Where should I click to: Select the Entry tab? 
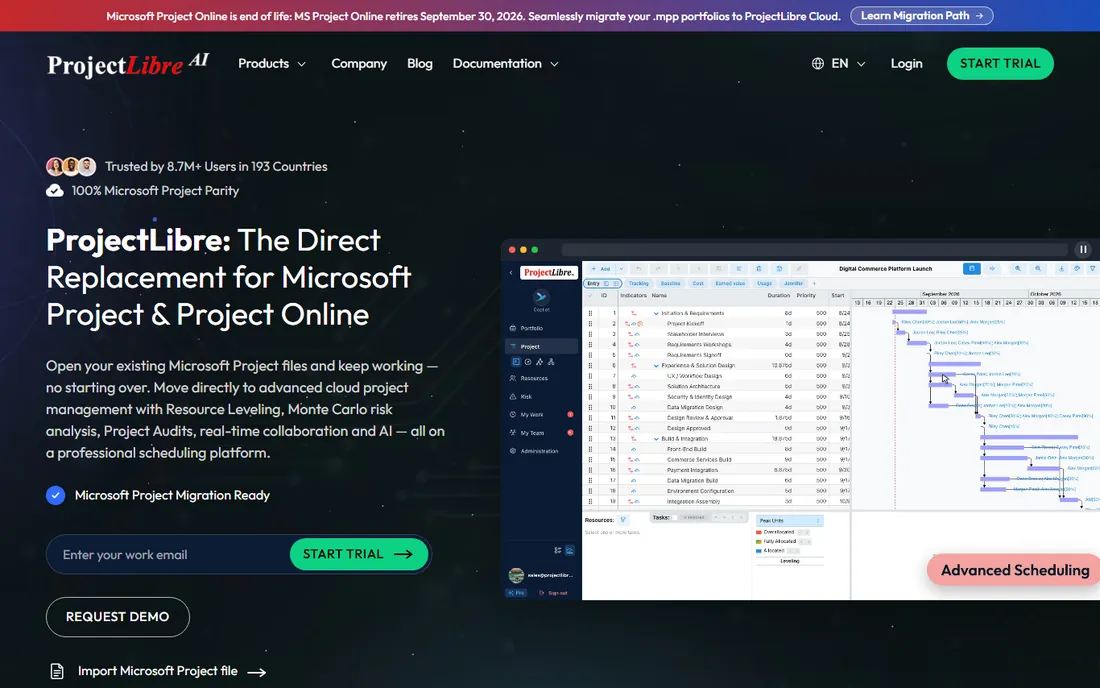(602, 283)
